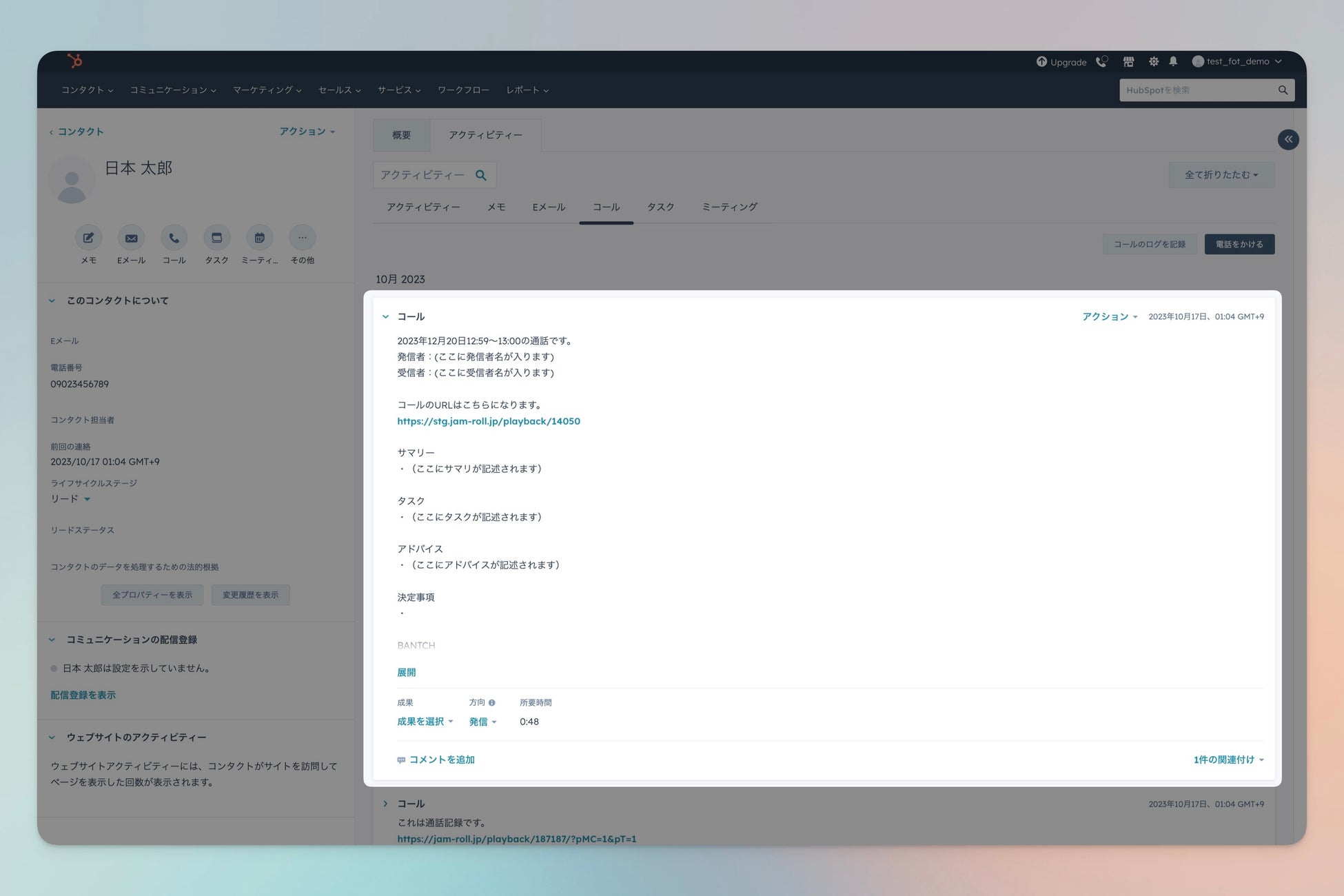This screenshot has width=1344, height=896.
Task: Click the notifications bell icon
Action: coord(1173,61)
